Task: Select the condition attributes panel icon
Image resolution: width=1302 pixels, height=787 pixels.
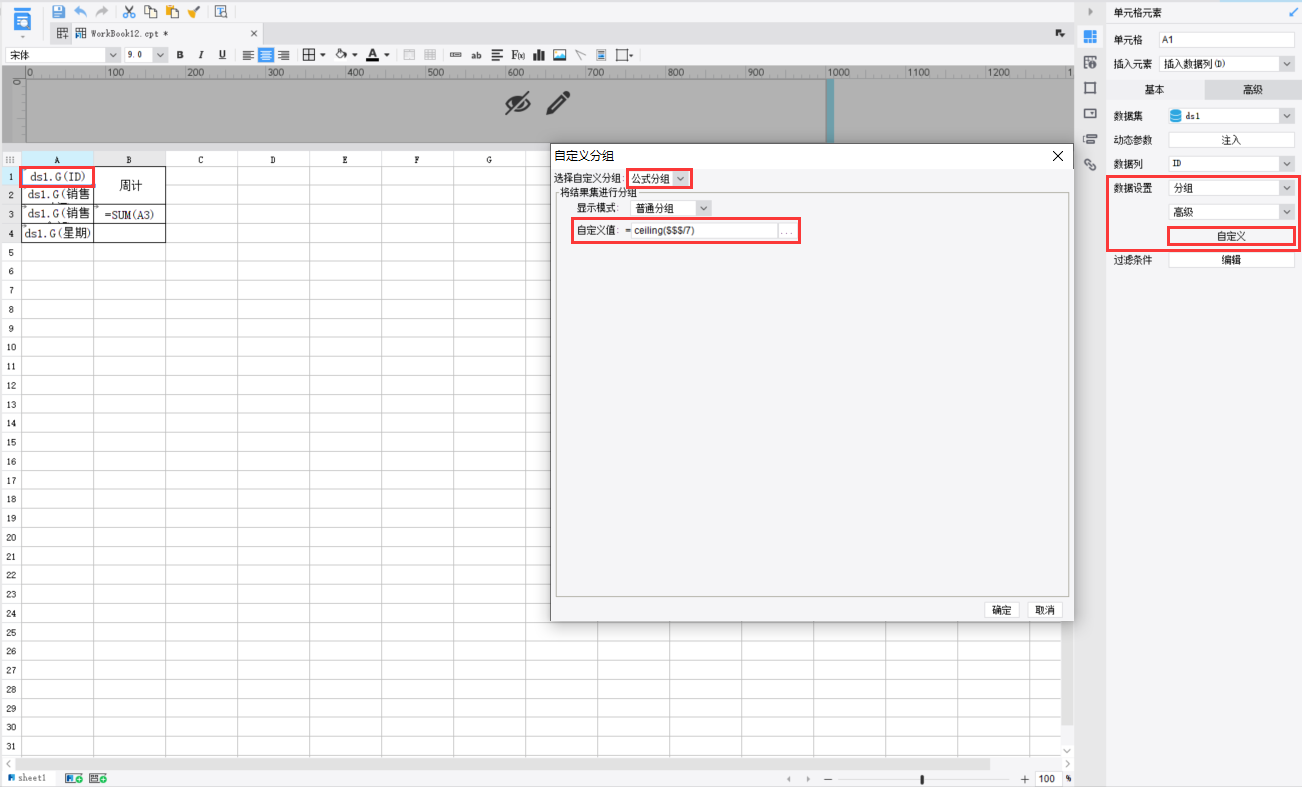Action: (x=1091, y=139)
